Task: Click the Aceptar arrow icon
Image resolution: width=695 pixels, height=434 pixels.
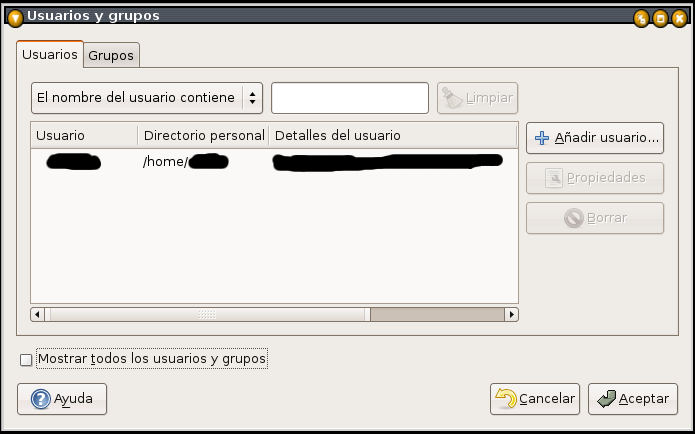Action: (605, 399)
